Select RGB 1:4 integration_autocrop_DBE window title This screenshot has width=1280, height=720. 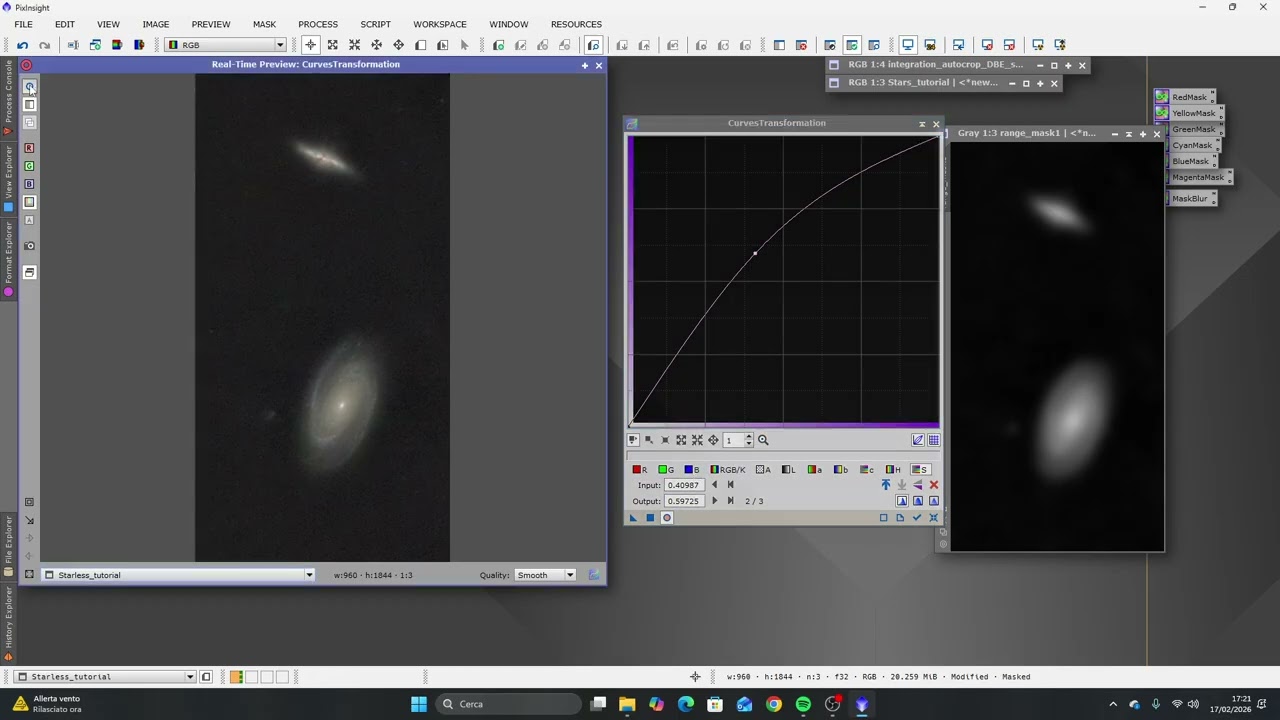click(x=935, y=65)
